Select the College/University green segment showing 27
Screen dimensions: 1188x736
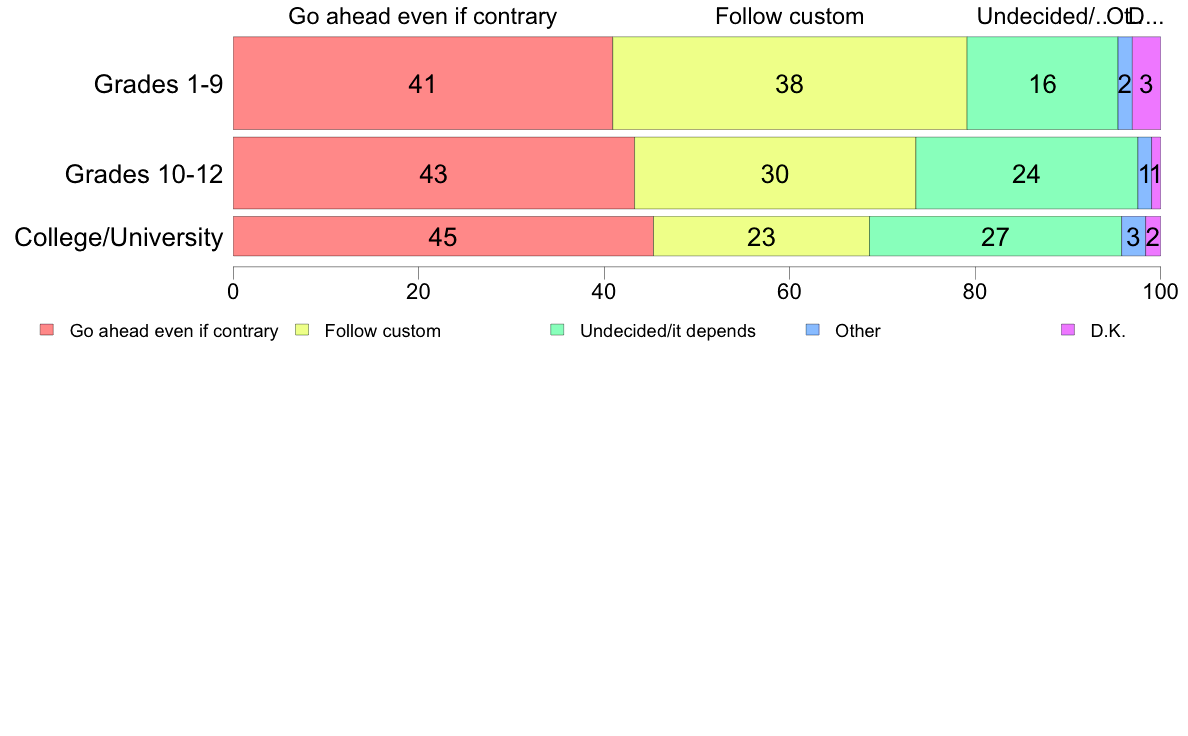click(996, 236)
